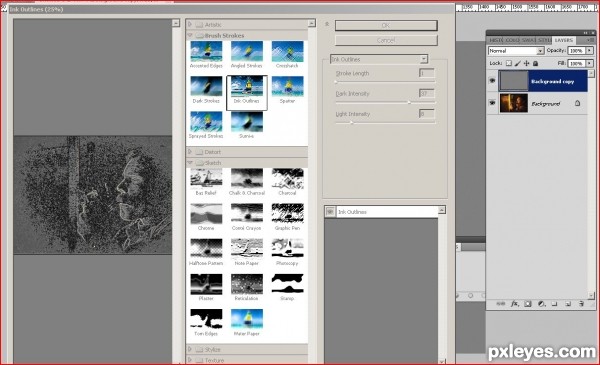Toggle lock image pixels brush icon
This screenshot has width=600, height=365.
tap(518, 64)
